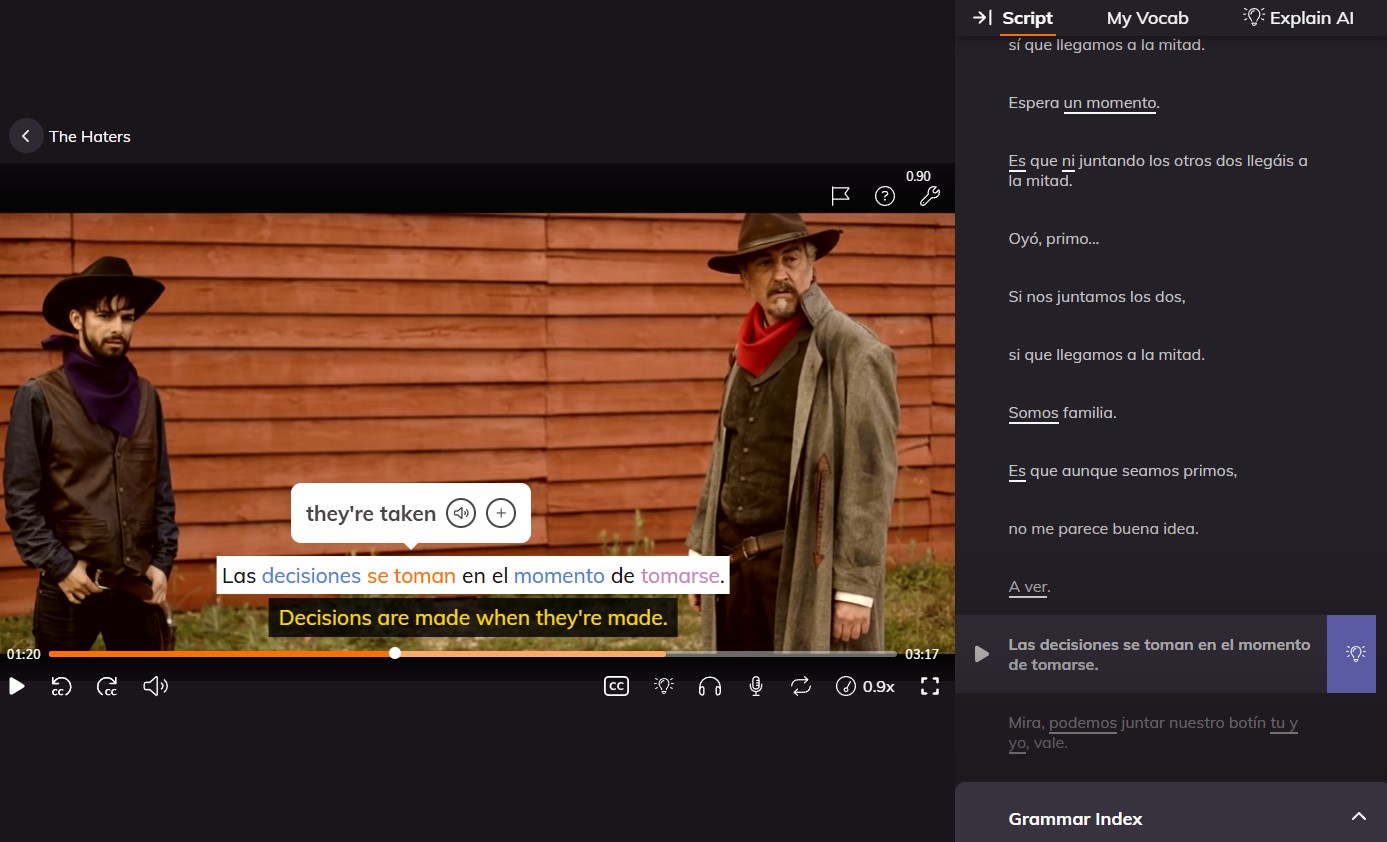Click the word "tomarse" in subtitle
Viewport: 1387px width, 842px height.
pyautogui.click(x=680, y=576)
